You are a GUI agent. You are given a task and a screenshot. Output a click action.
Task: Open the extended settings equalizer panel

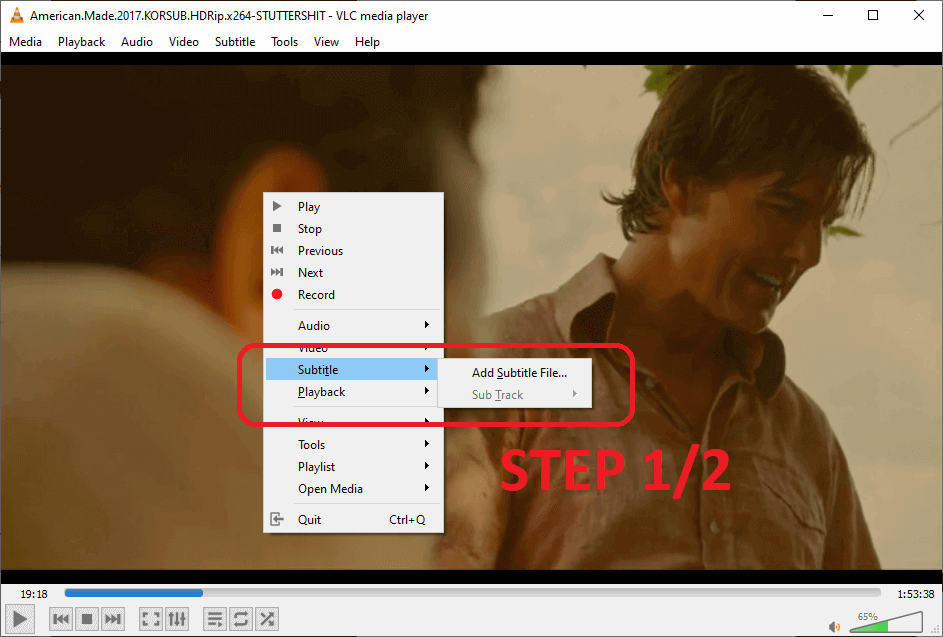click(177, 618)
